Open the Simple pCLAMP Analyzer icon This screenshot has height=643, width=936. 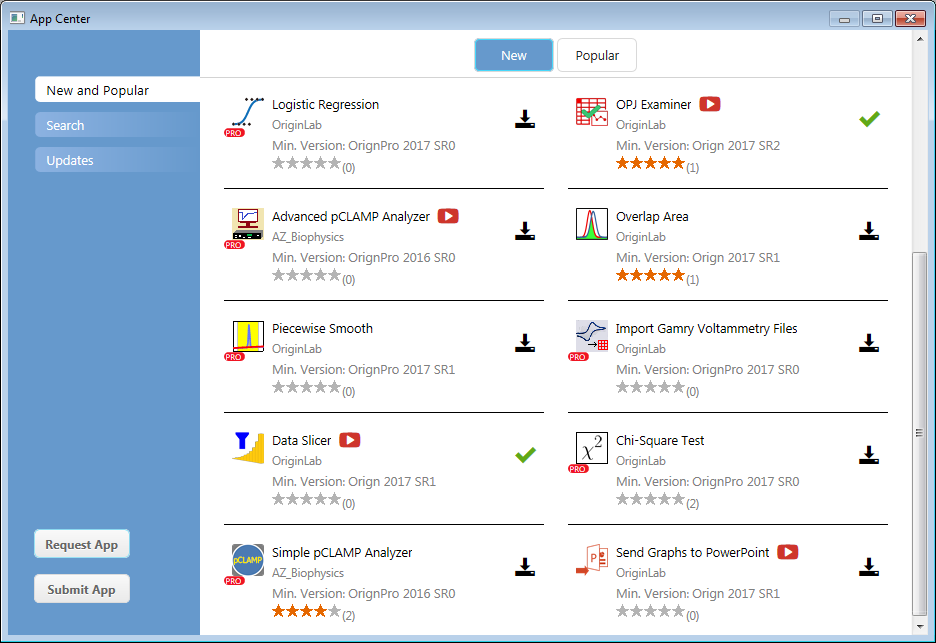click(x=248, y=560)
